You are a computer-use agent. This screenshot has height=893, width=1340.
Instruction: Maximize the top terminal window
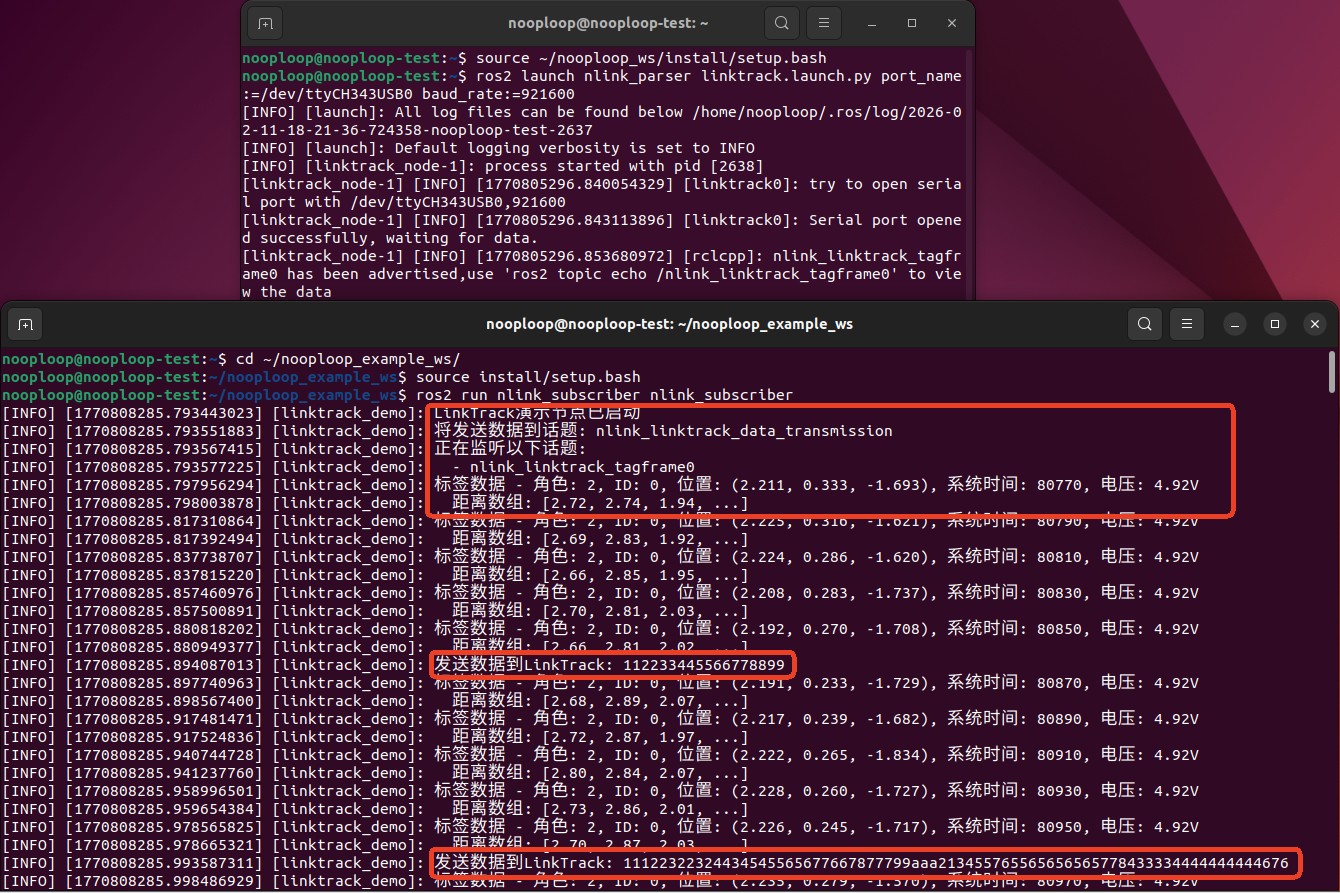[x=912, y=22]
